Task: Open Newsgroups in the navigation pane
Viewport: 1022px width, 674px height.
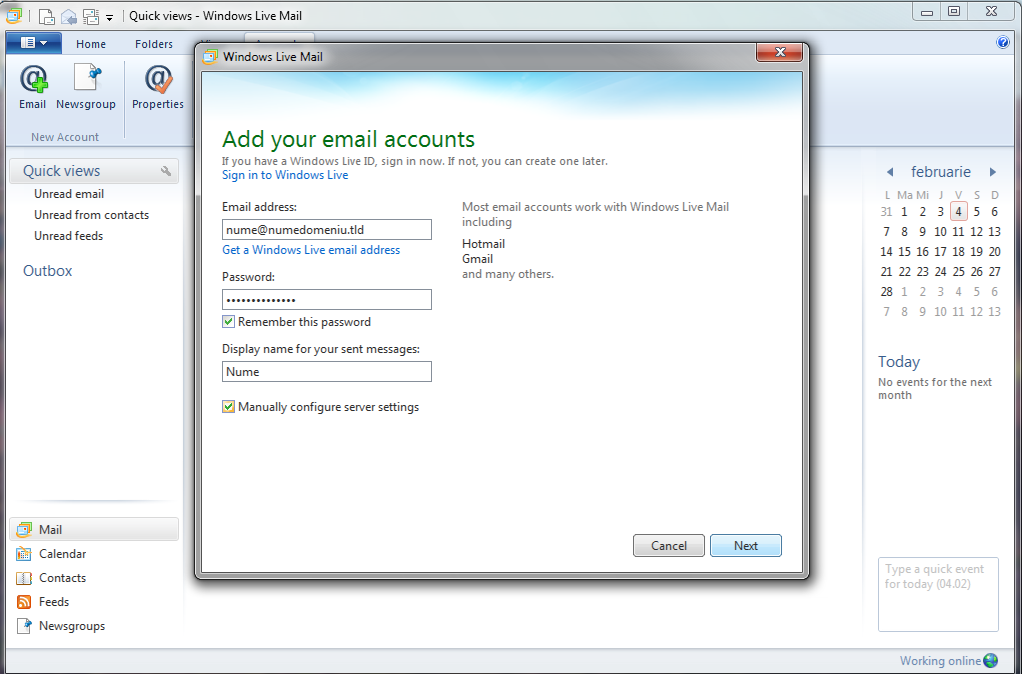Action: [x=61, y=626]
